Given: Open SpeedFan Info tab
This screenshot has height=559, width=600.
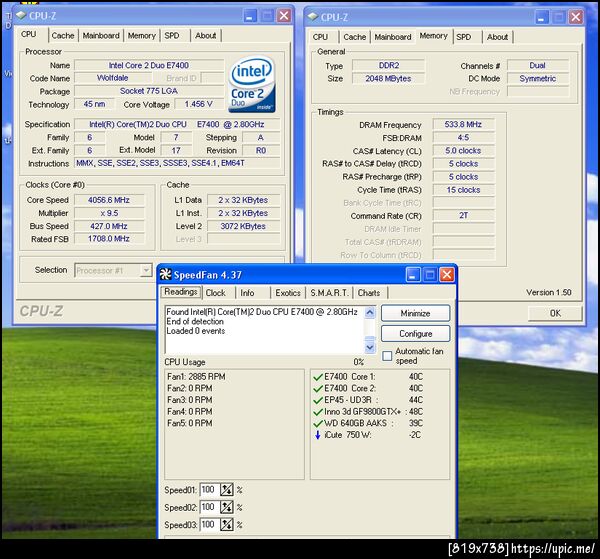Looking at the screenshot, I should click(x=247, y=293).
